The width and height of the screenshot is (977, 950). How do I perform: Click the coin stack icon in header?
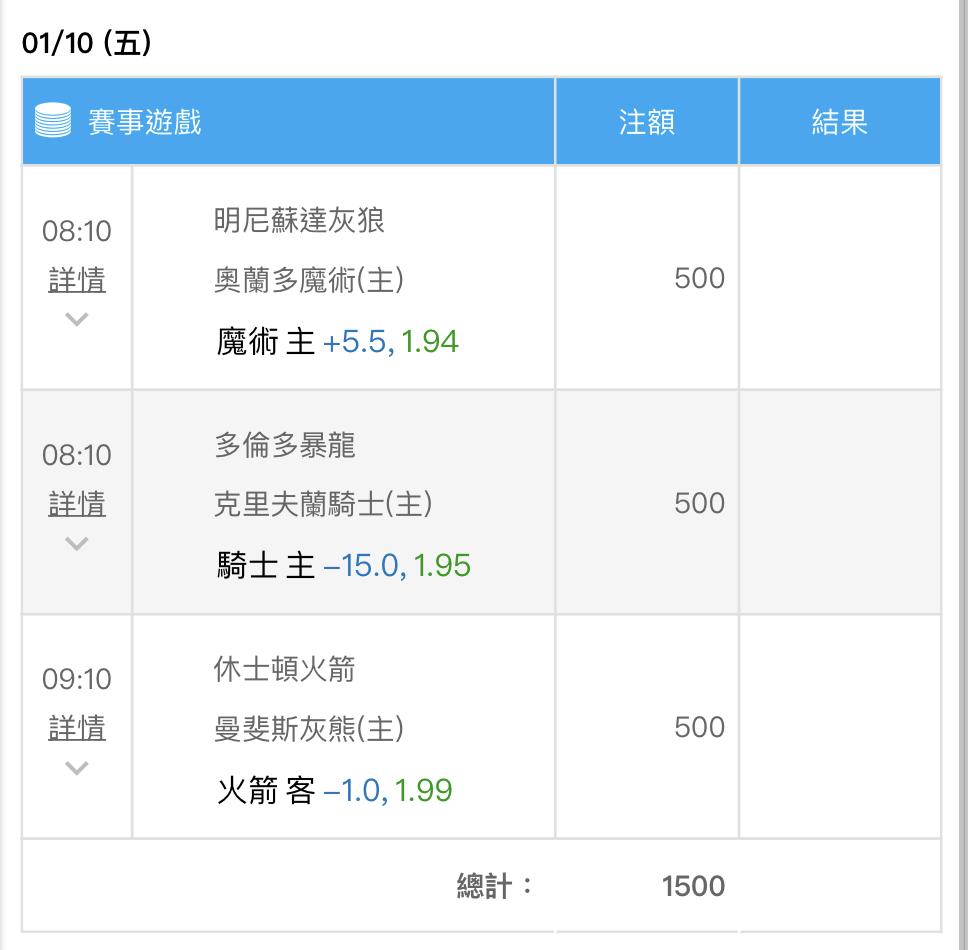click(x=53, y=120)
